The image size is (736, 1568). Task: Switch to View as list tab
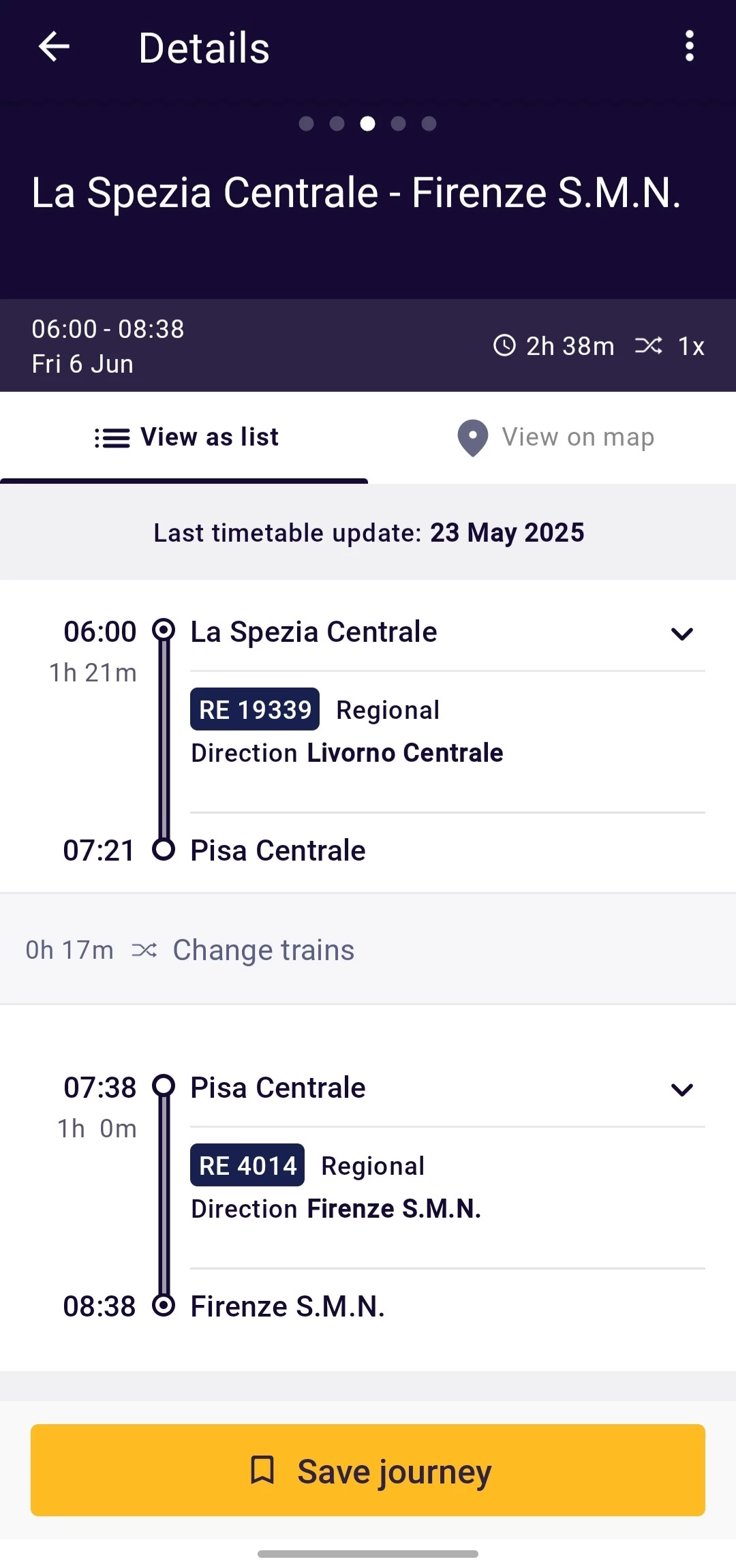tap(185, 437)
